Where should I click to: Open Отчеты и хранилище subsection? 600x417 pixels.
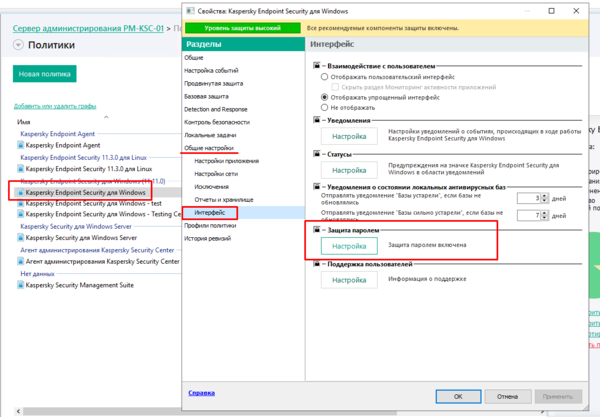pos(224,199)
